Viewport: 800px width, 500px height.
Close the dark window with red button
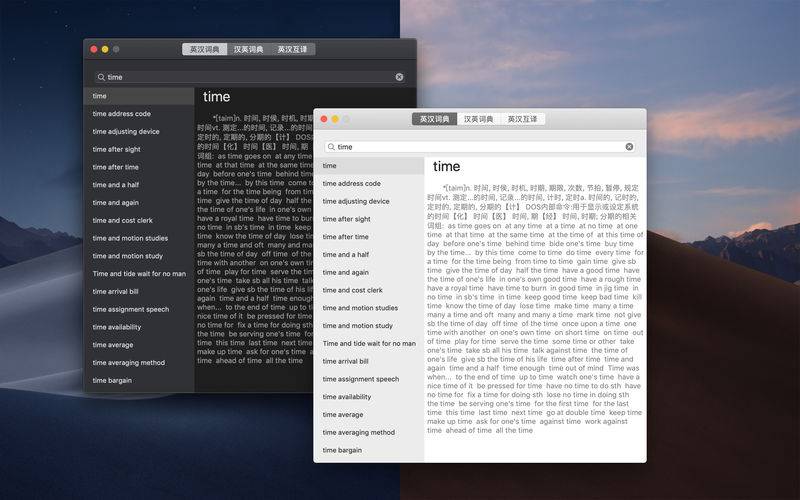click(x=94, y=49)
